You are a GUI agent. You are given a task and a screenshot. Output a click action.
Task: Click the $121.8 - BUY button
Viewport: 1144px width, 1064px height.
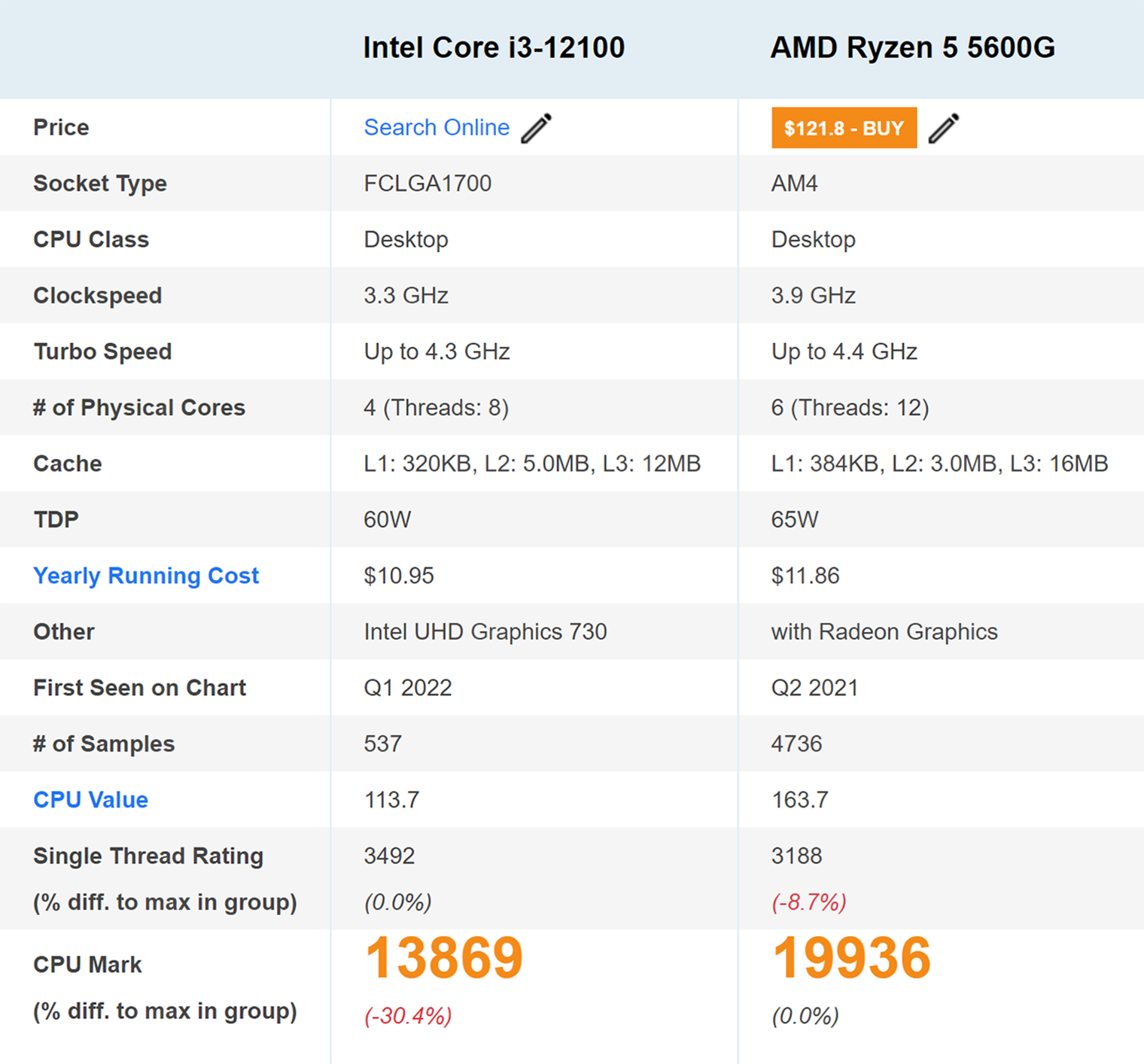point(844,128)
